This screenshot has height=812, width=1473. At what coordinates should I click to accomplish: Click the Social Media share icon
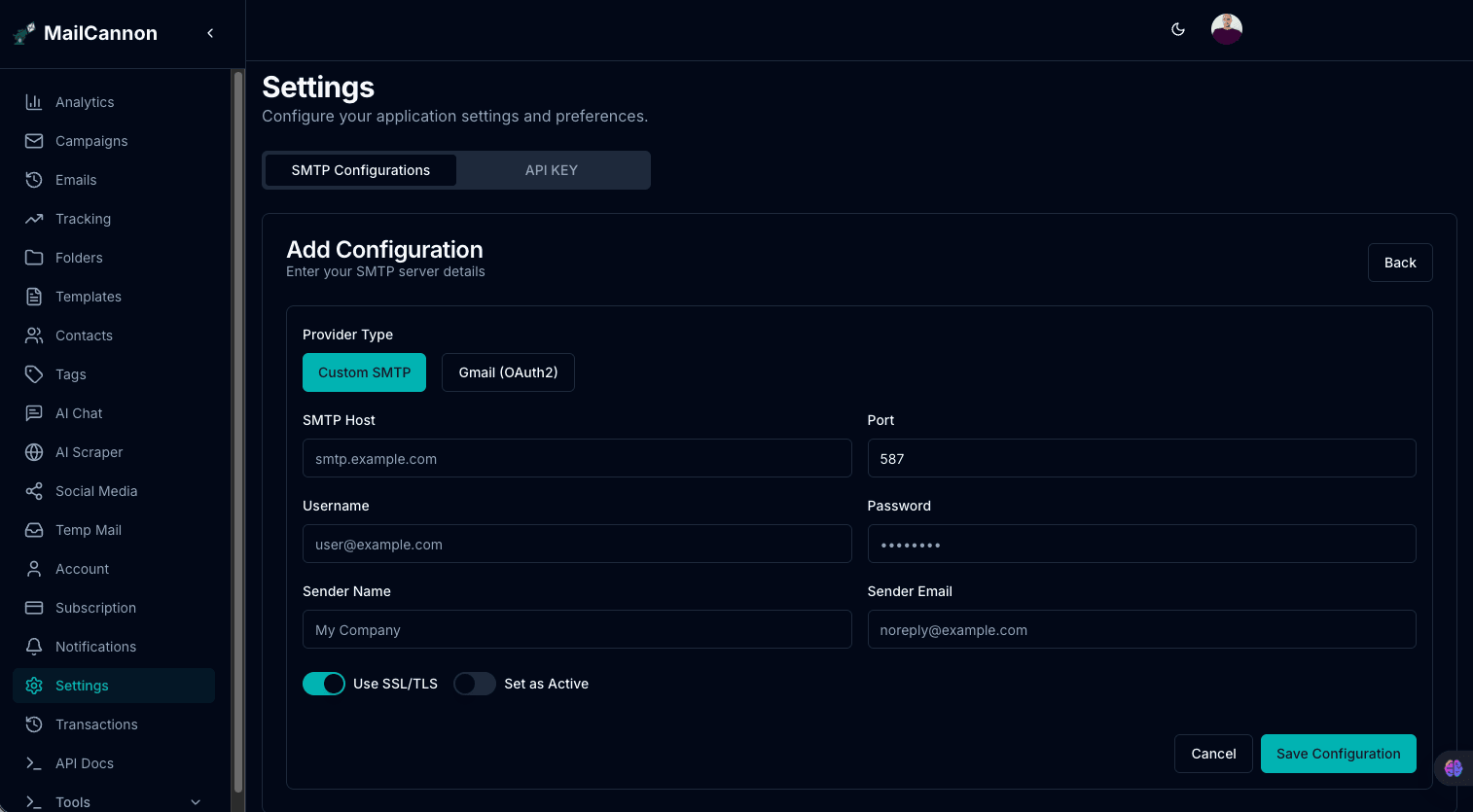tap(34, 491)
